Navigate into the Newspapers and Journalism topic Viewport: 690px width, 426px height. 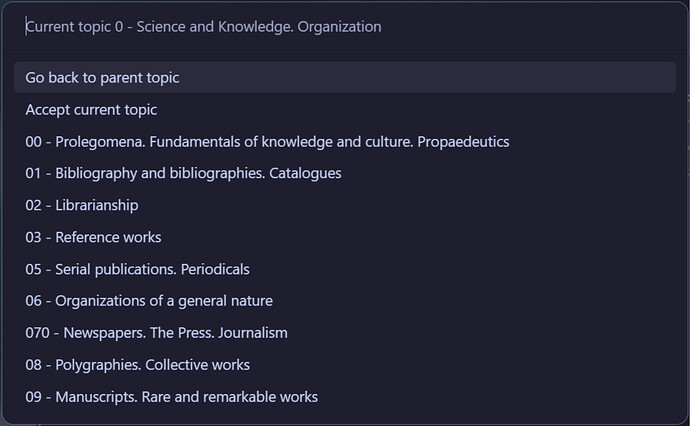click(x=345, y=333)
